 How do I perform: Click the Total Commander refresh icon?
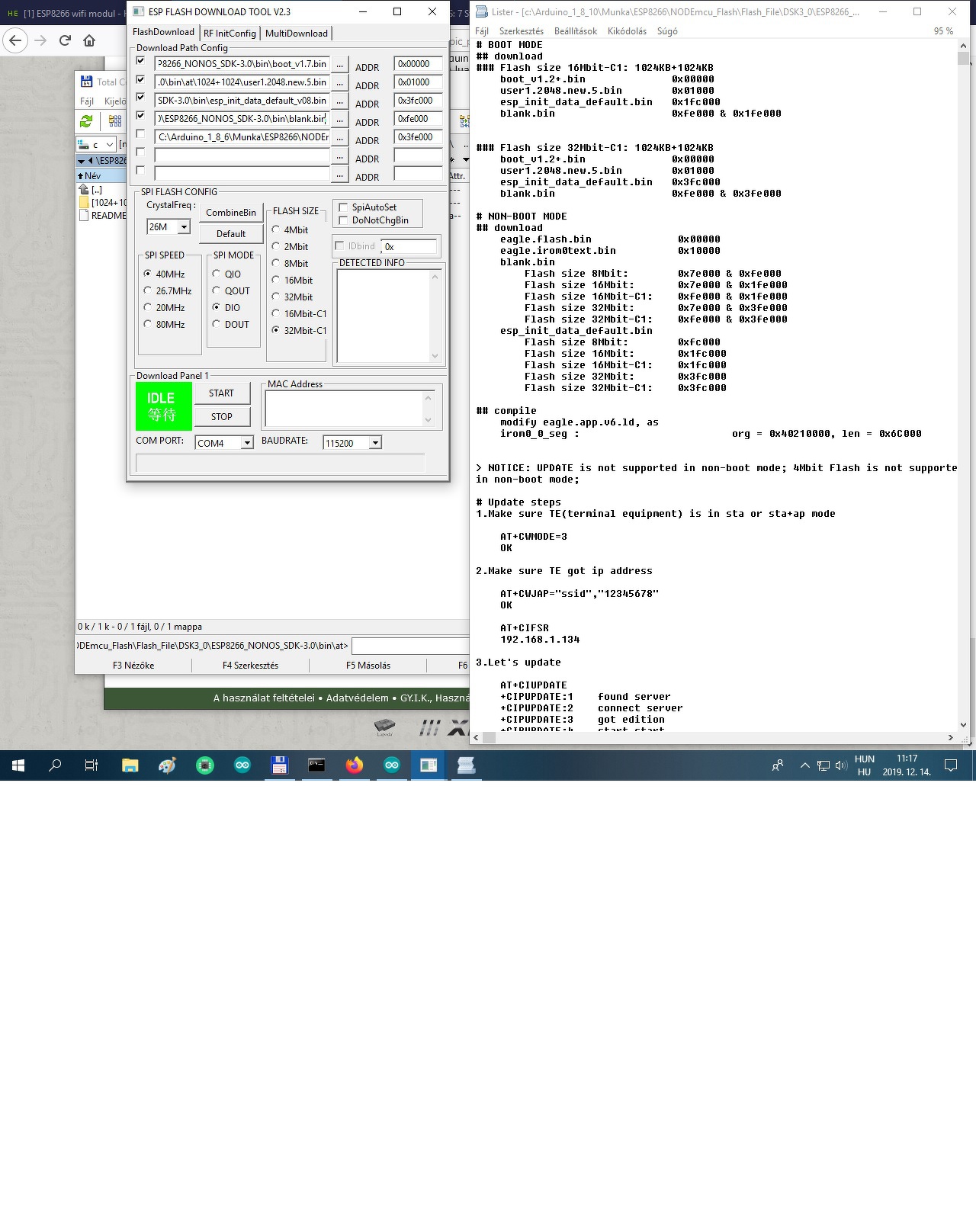(86, 121)
